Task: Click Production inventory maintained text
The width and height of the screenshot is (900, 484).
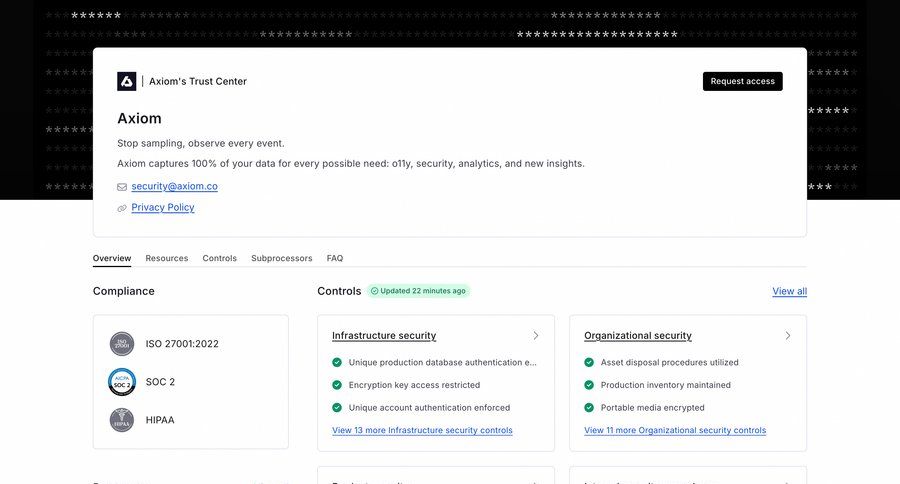Action: (x=666, y=385)
